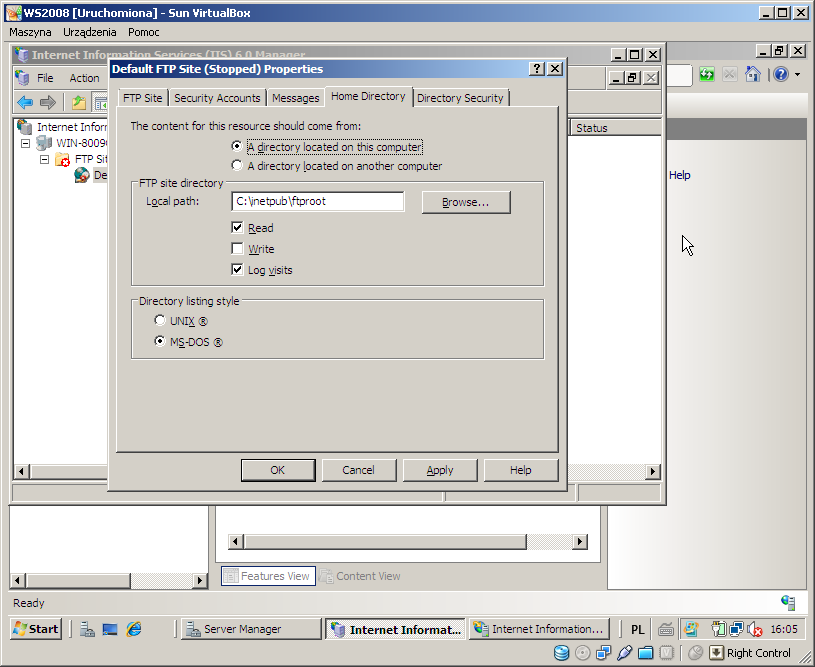Click the VirtualBox mouse integration status icon
815x667 pixels.
point(695,653)
